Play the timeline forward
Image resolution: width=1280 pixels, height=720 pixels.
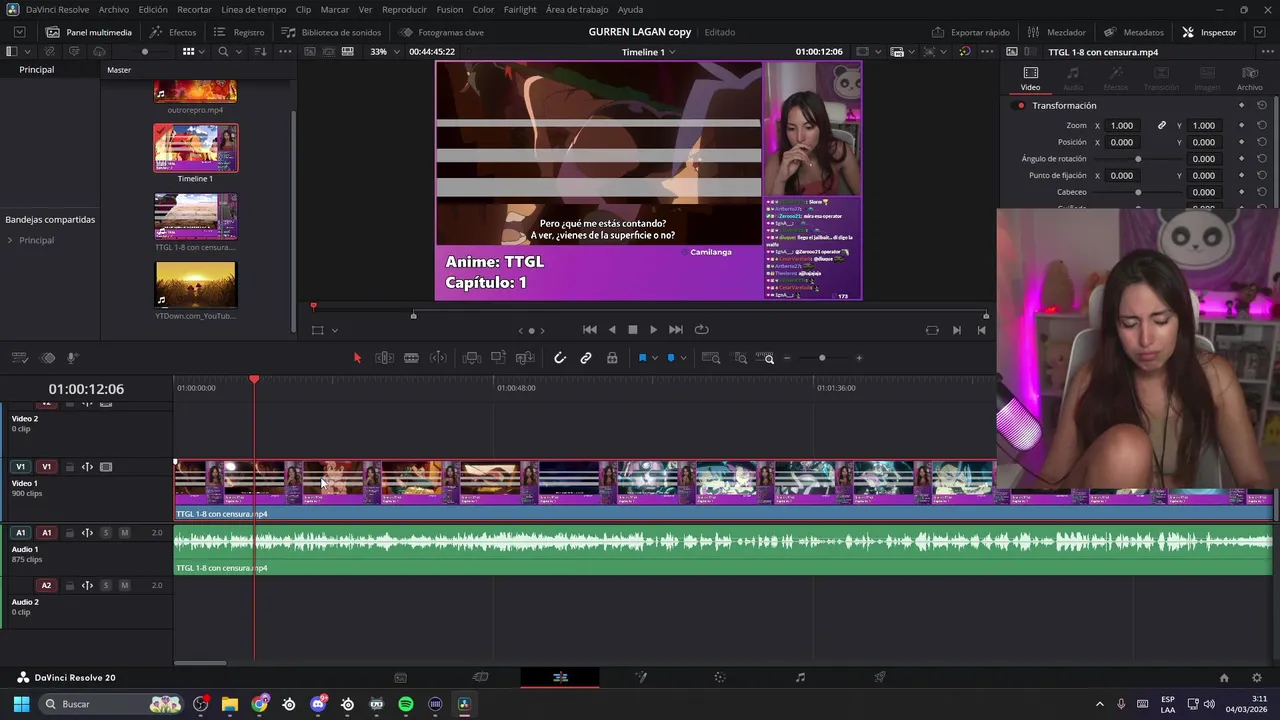click(x=653, y=330)
